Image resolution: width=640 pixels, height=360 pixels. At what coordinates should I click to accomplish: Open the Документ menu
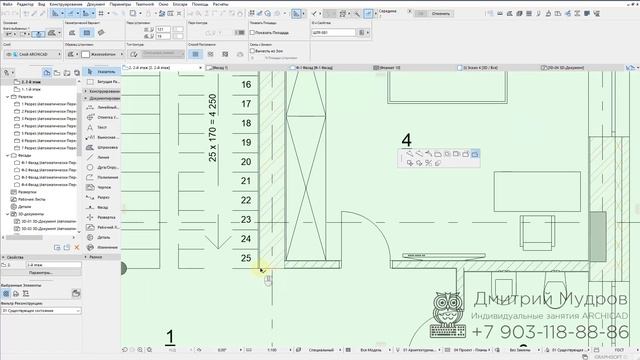(96, 4)
